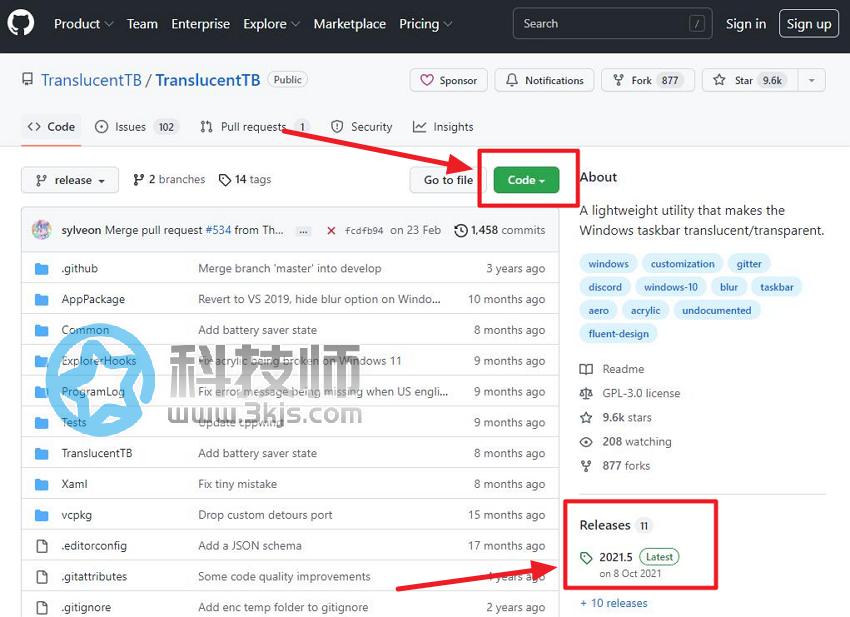Switch to the Insights tab

coord(443,127)
